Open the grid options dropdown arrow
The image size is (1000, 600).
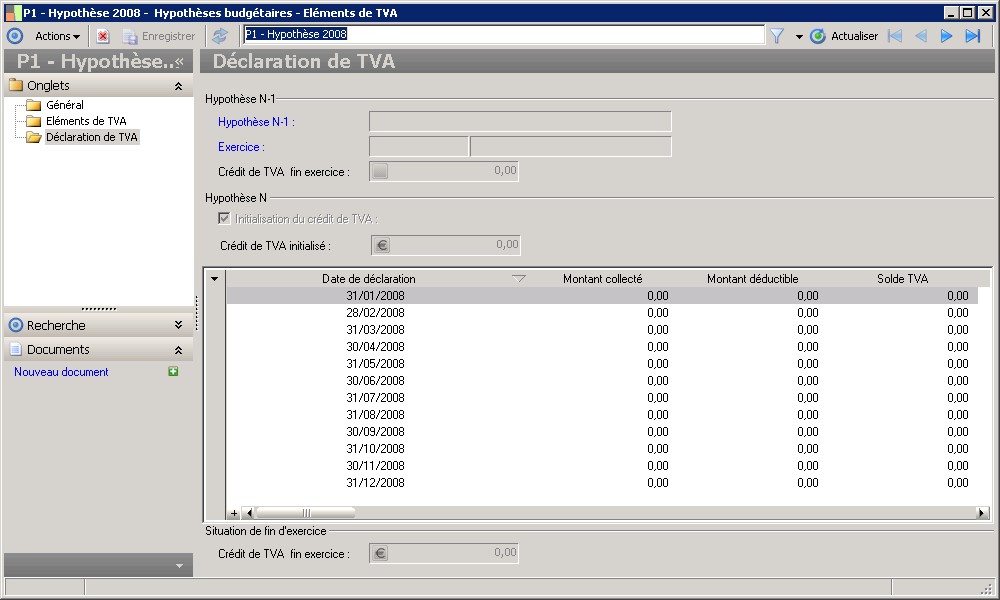pyautogui.click(x=214, y=279)
